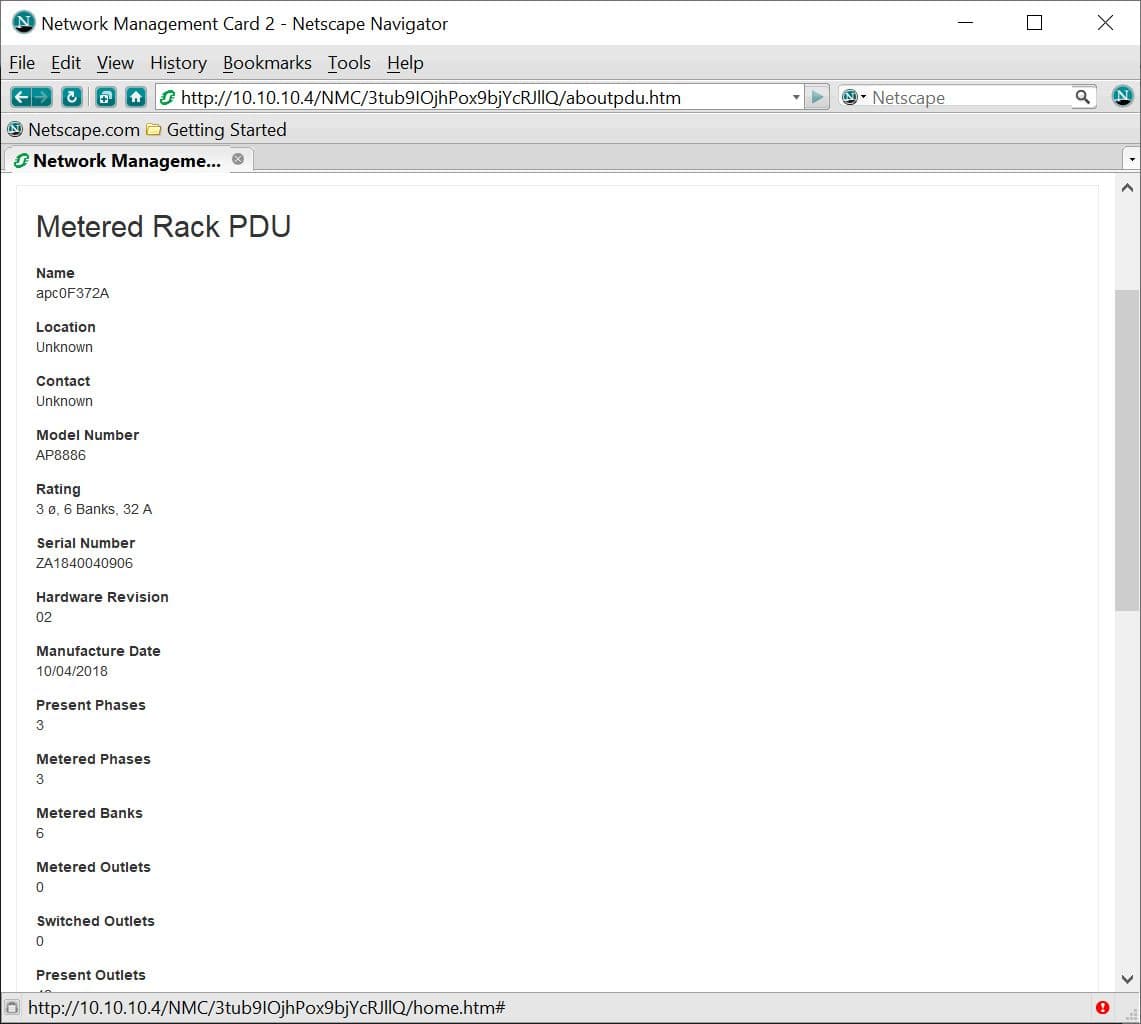The height and width of the screenshot is (1024, 1141).
Task: Click the Go arrow beside the address bar
Action: [x=818, y=97]
